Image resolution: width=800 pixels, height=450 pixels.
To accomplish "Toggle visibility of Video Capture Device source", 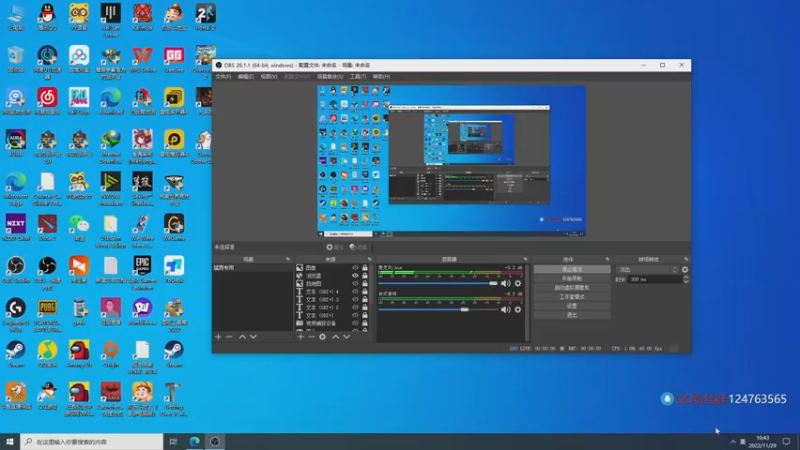I will tap(356, 323).
